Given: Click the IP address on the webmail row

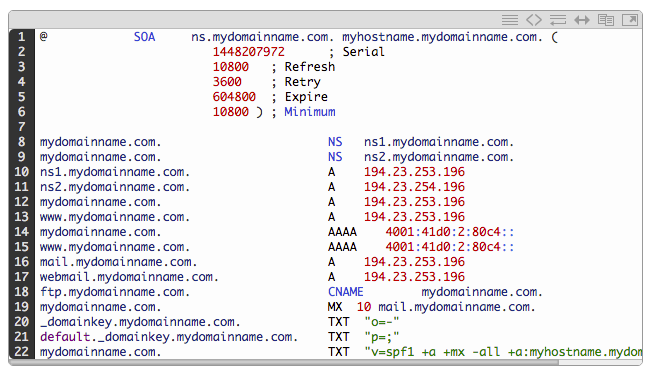Looking at the screenshot, I should 414,277.
